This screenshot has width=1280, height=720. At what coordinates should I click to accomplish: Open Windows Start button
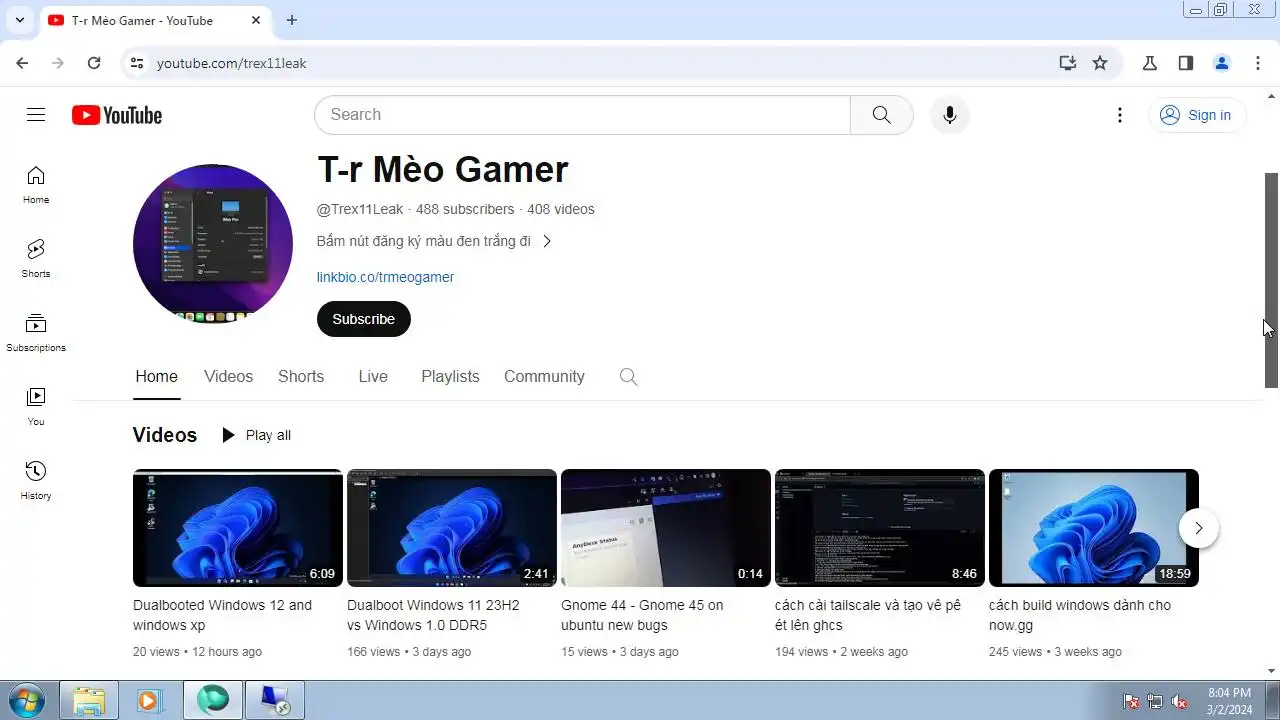[x=26, y=700]
